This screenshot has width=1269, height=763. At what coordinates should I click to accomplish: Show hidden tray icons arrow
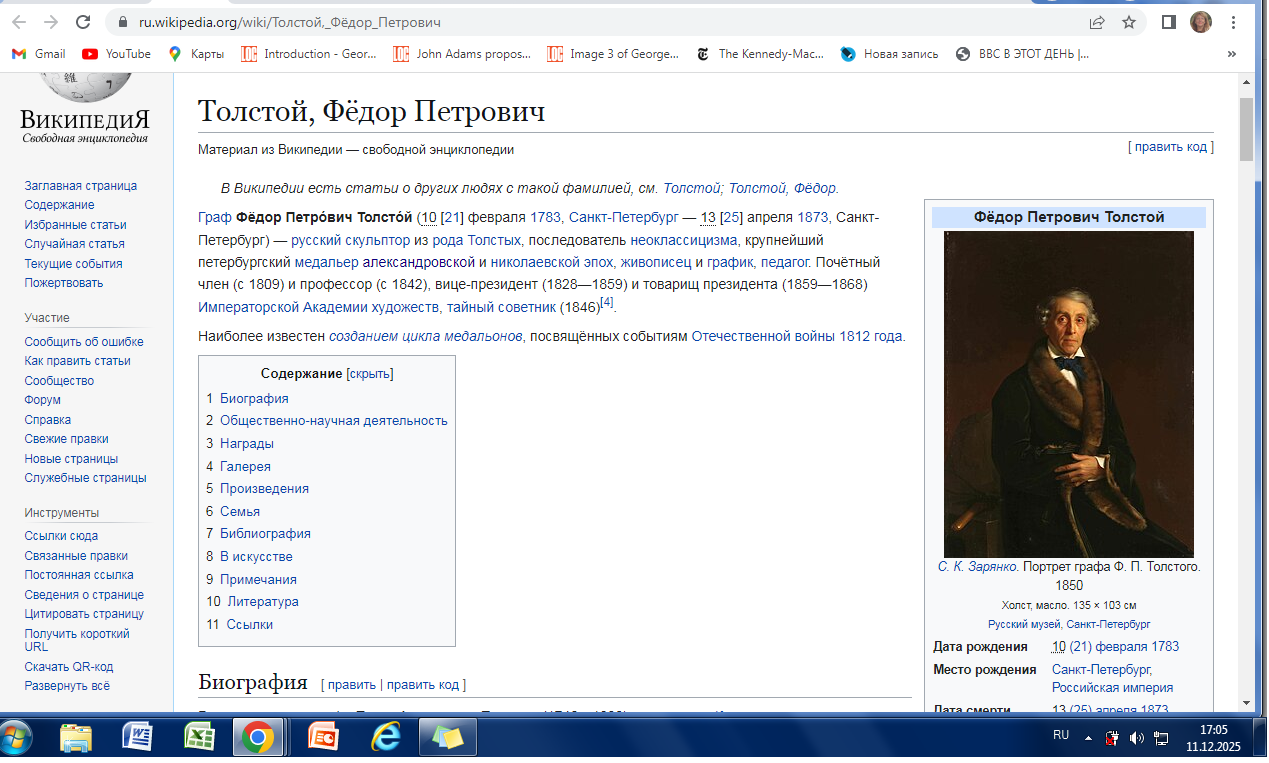tap(1087, 737)
